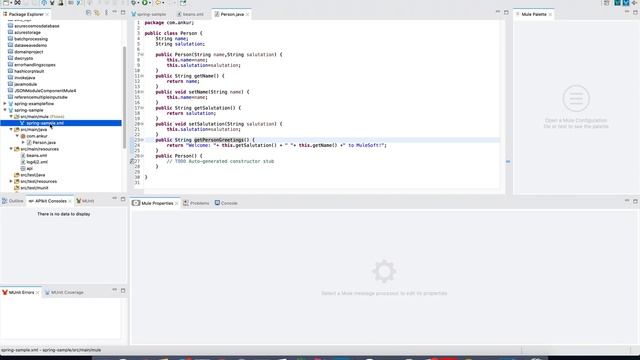Screen dimensions: 640x360
Task: Expand the Person.java tree node
Action: tap(23, 142)
